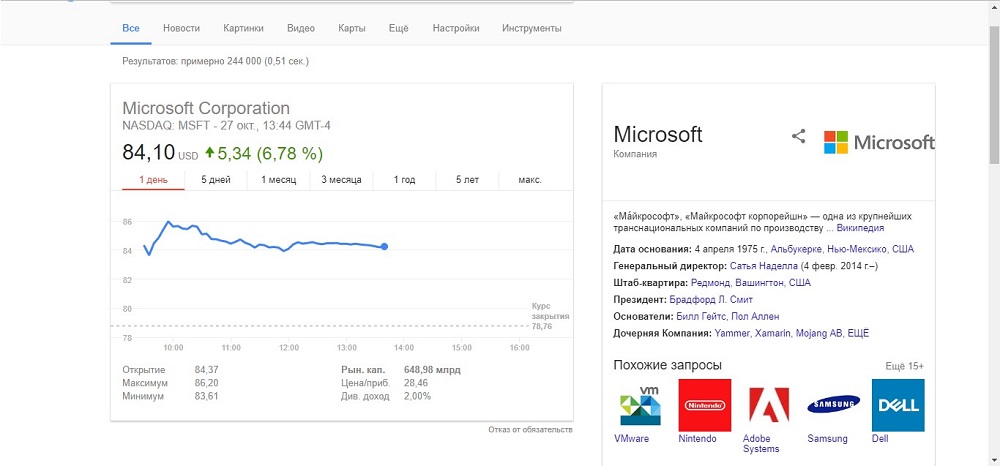Click the share icon beside Microsoft title
Viewport: 1000px width, 466px height.
pos(798,136)
